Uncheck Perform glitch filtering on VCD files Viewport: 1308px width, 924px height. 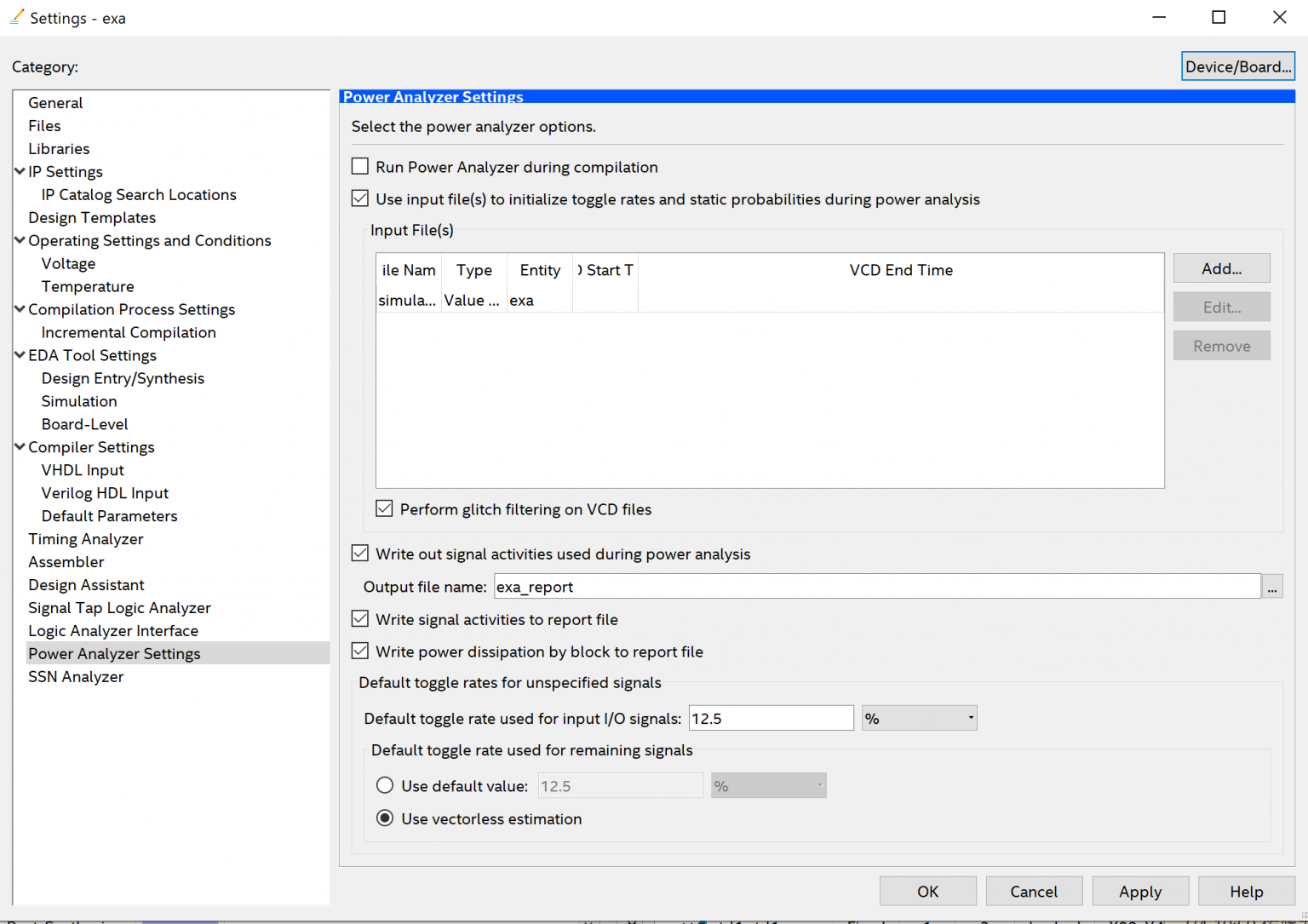385,509
